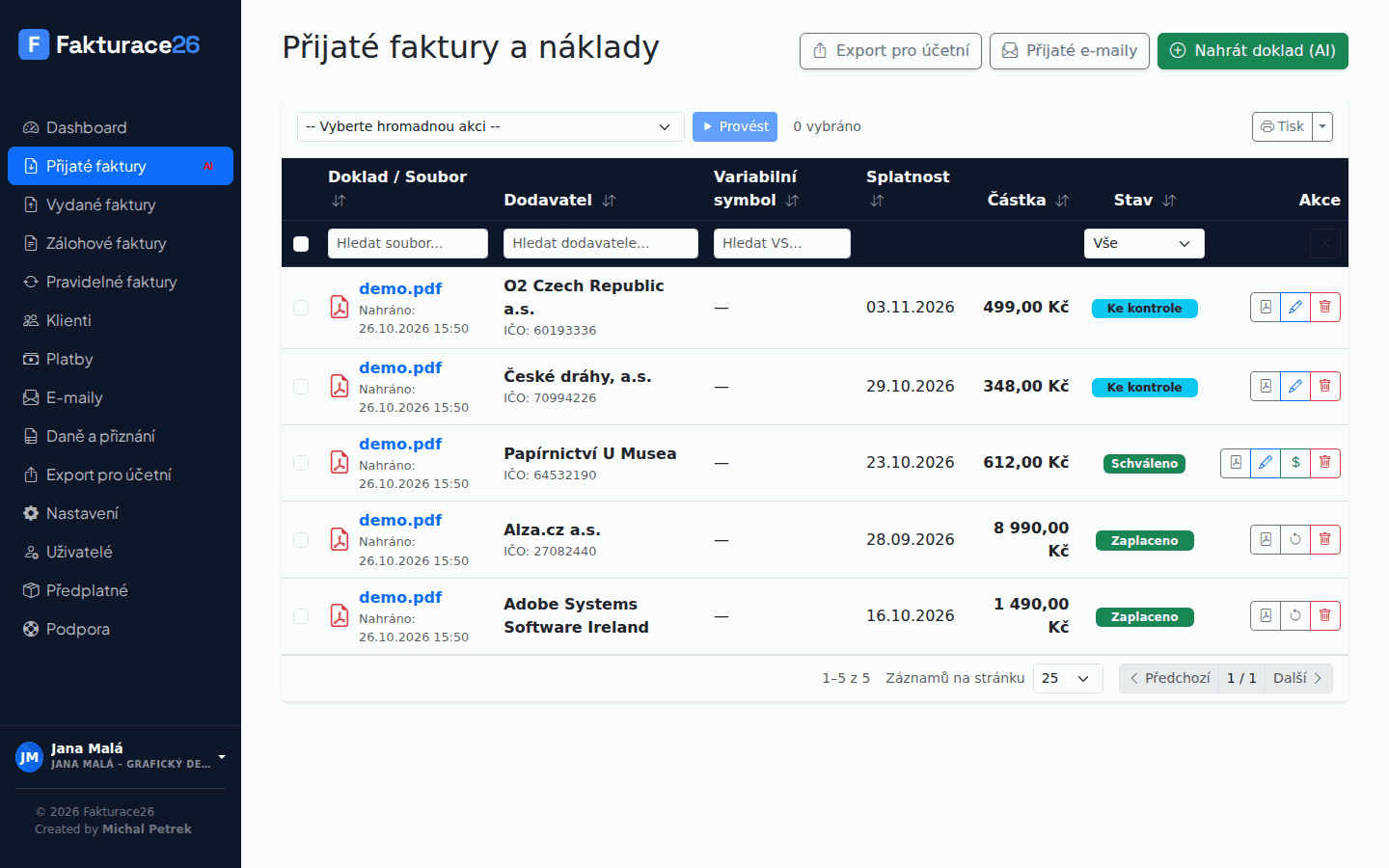Click the Fakturace26 logo

click(109, 44)
